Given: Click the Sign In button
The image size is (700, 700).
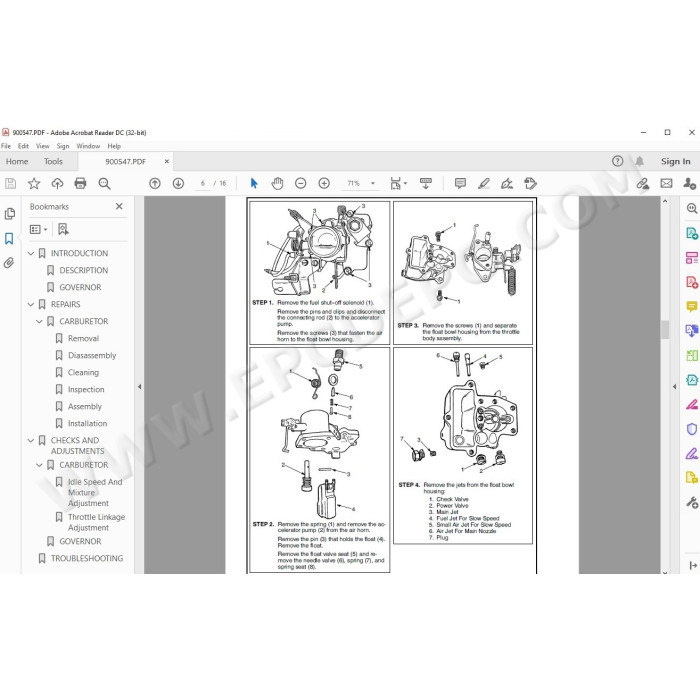Looking at the screenshot, I should coord(675,162).
